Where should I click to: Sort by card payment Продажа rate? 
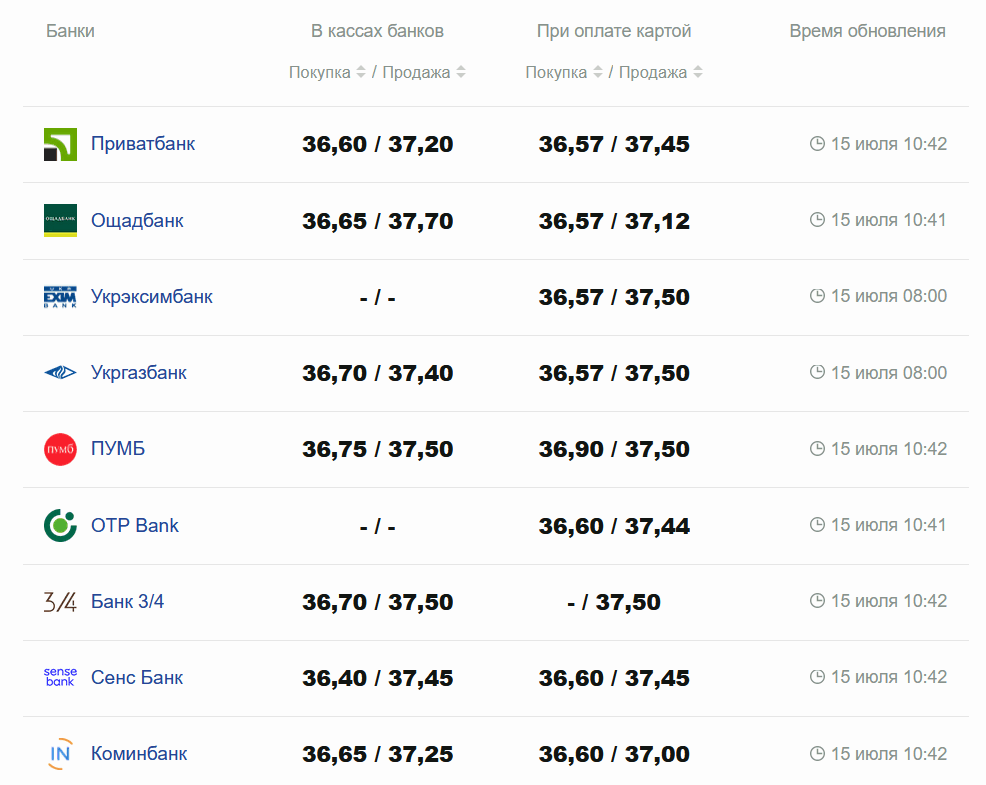click(x=698, y=73)
